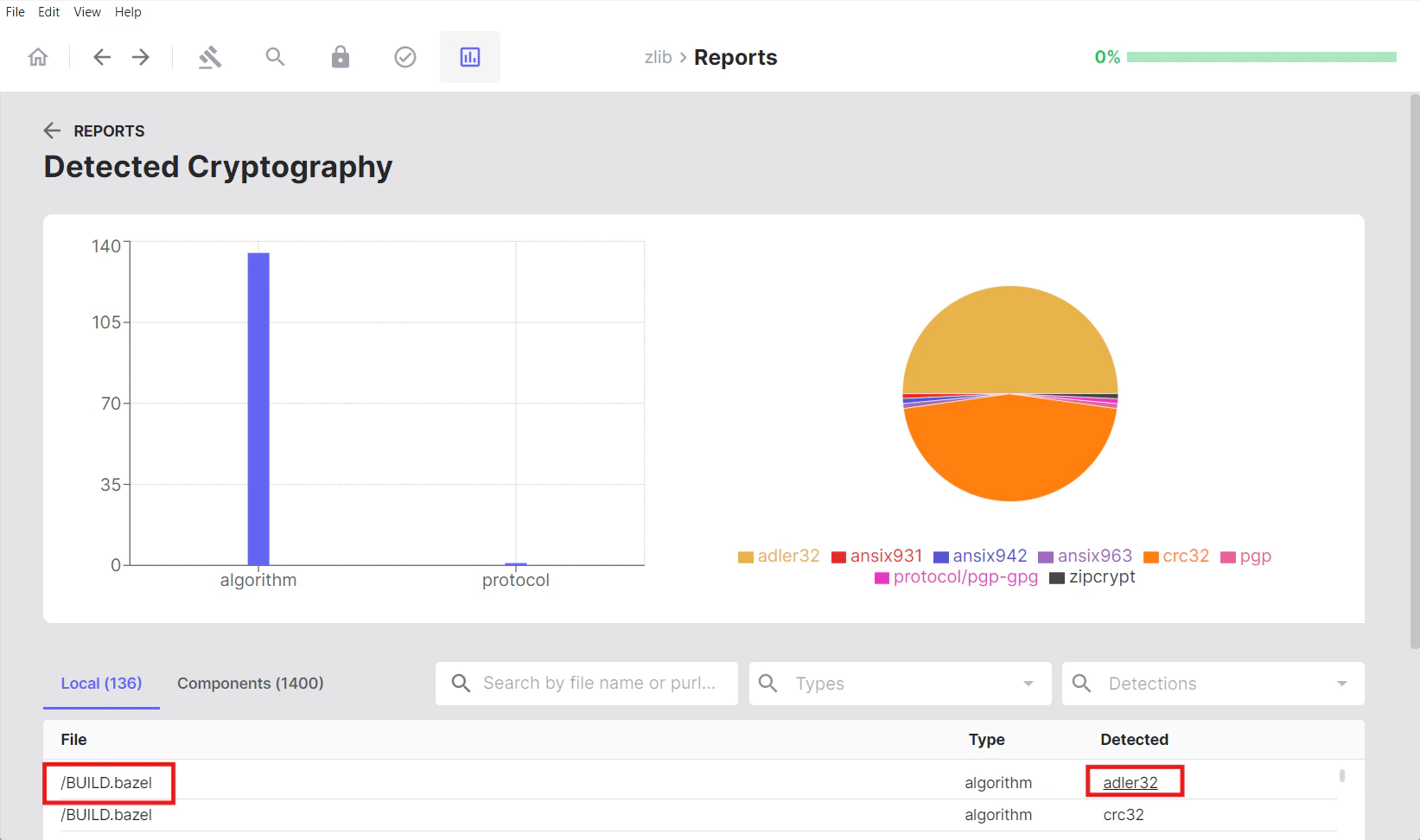Click the adler32 legend swatch

pyautogui.click(x=746, y=557)
